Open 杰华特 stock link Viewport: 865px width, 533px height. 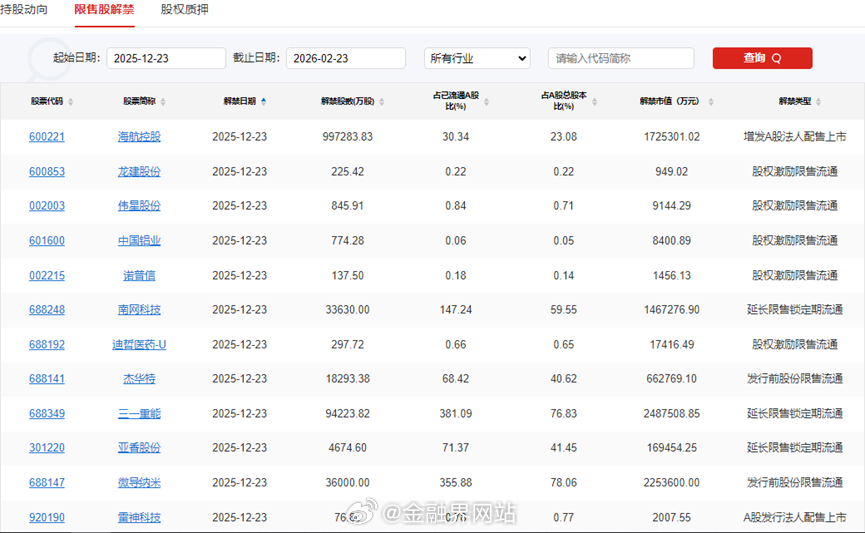(139, 379)
